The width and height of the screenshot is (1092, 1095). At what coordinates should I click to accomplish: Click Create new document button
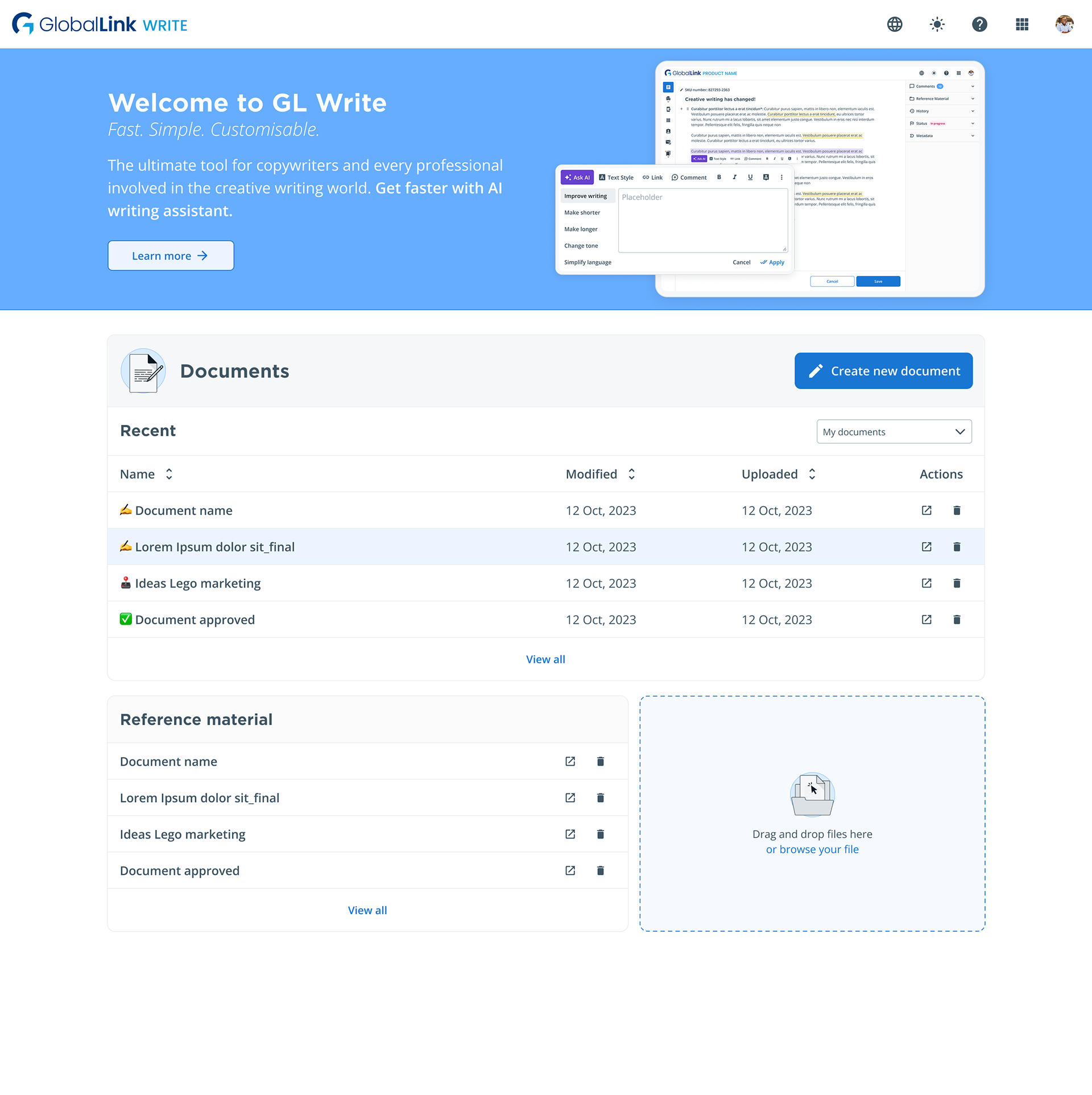[x=883, y=371]
